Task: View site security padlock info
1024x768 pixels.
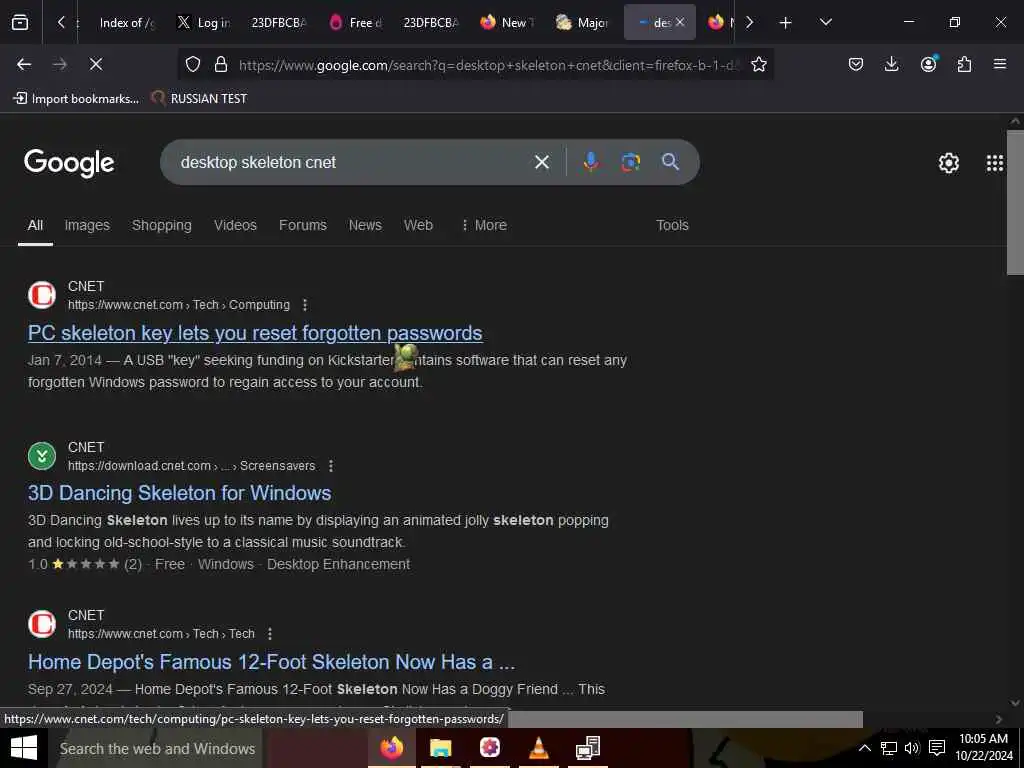Action: point(221,64)
